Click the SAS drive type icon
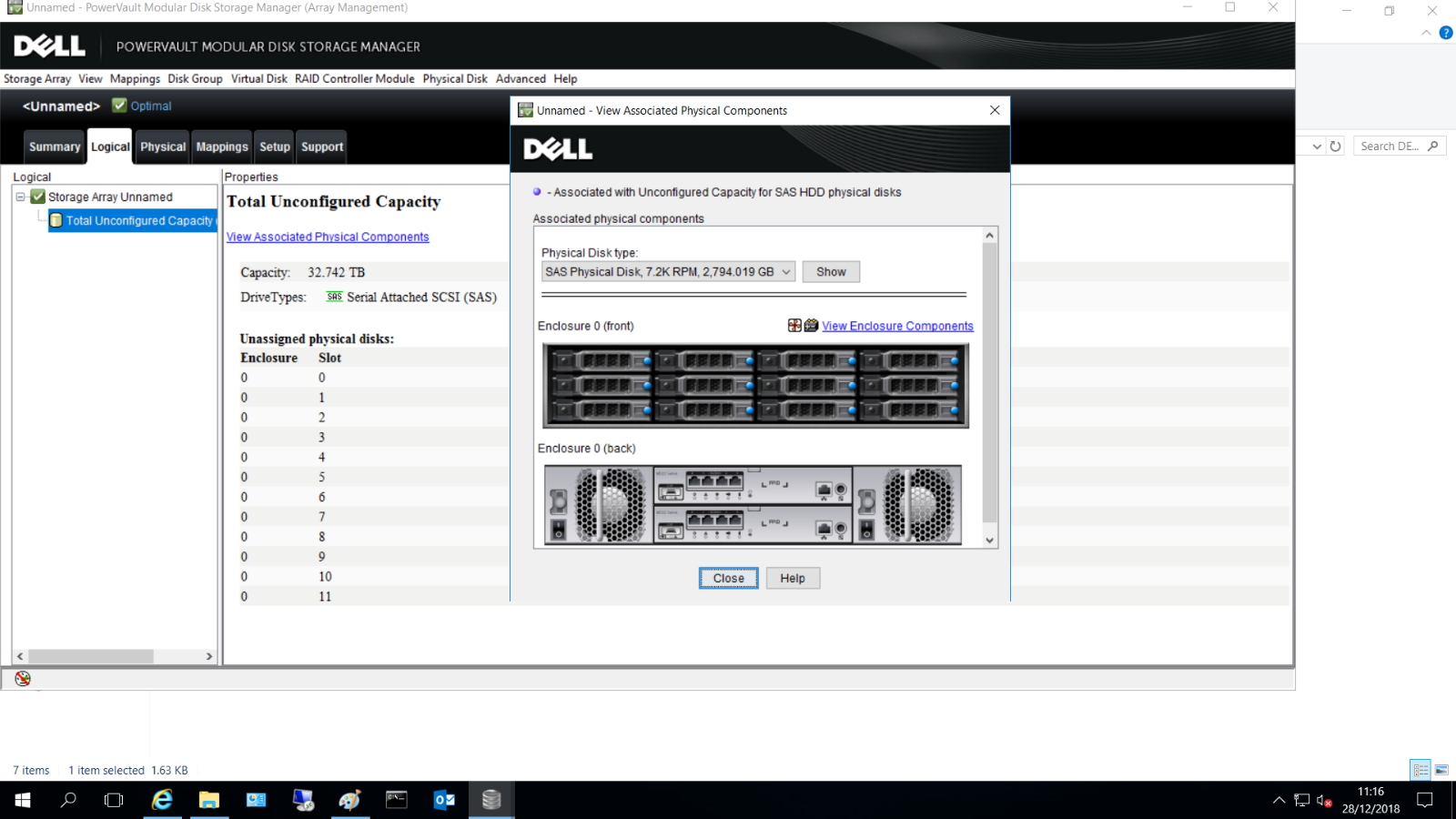The image size is (1456, 819). (x=334, y=297)
